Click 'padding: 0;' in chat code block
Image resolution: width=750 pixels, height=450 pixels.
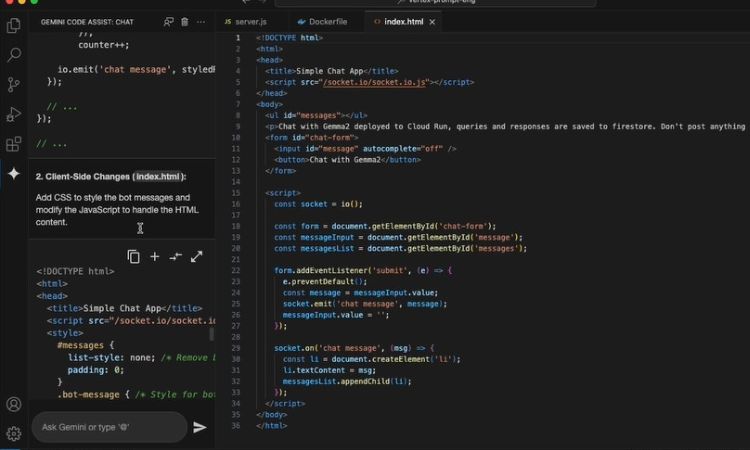coord(96,370)
